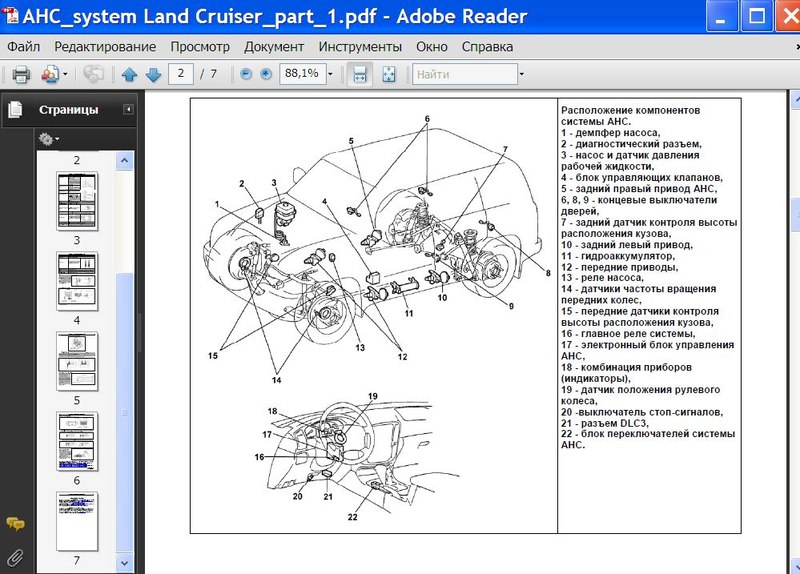Select the page 3 thumbnail
The image size is (800, 574).
pyautogui.click(x=77, y=201)
